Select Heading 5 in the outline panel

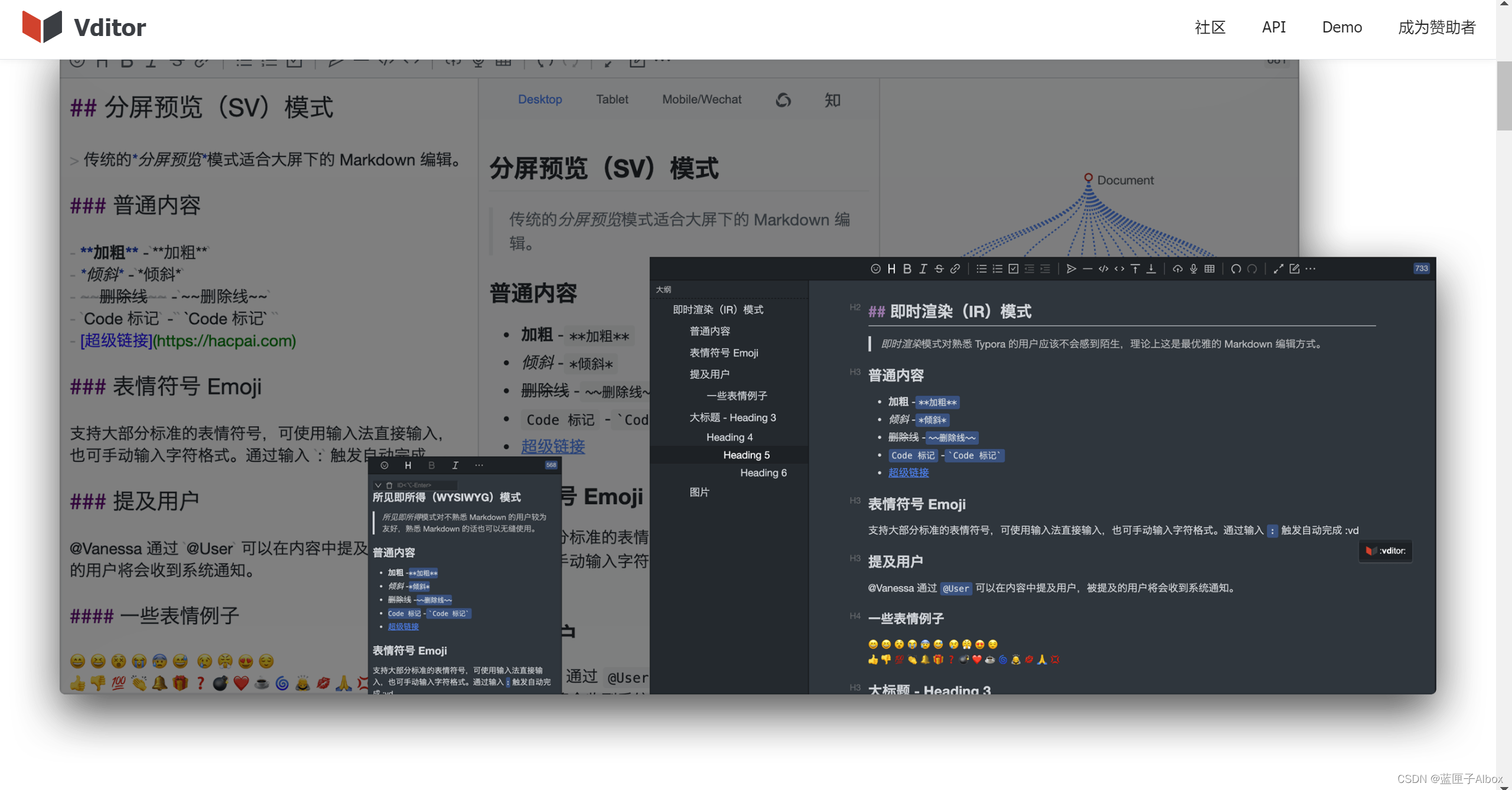(746, 455)
